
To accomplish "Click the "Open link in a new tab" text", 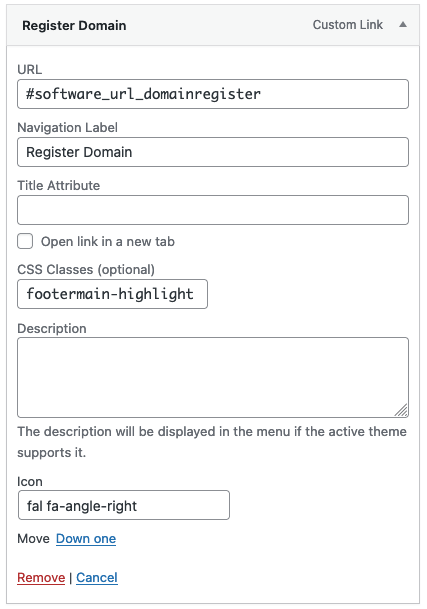I will [108, 242].
